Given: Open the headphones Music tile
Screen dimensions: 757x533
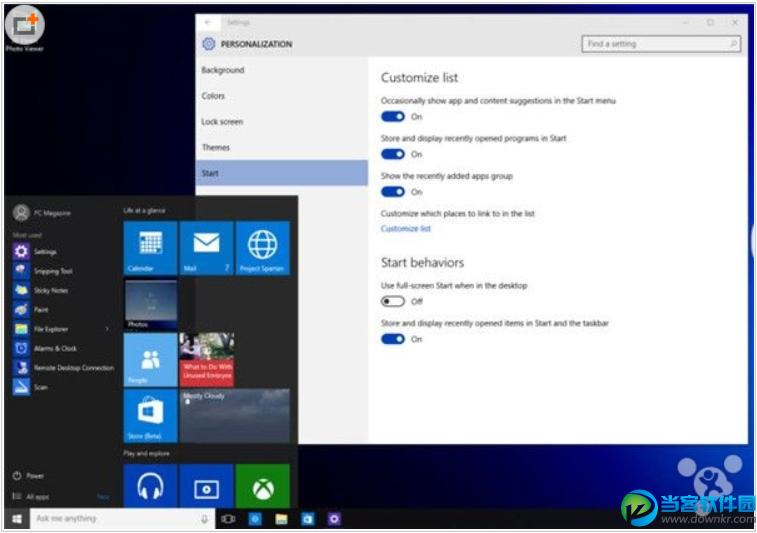Looking at the screenshot, I should coord(150,486).
